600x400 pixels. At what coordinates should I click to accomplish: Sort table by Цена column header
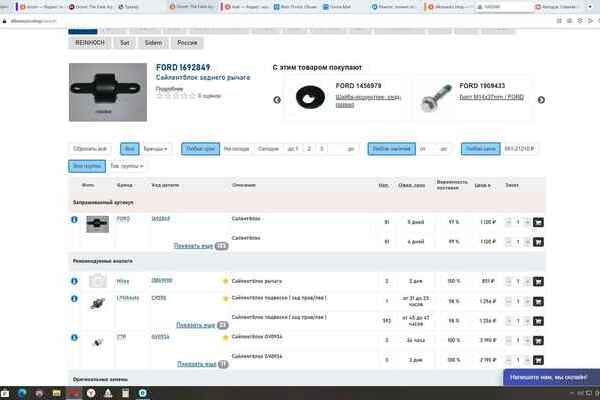tap(482, 185)
